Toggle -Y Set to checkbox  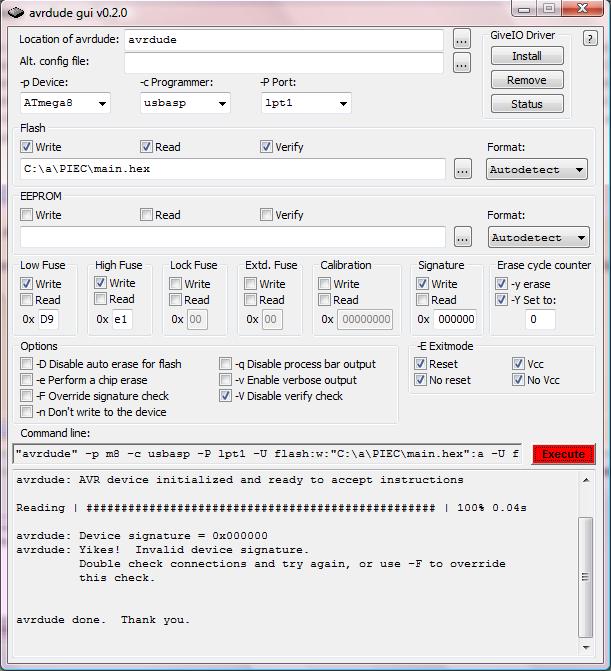click(501, 300)
